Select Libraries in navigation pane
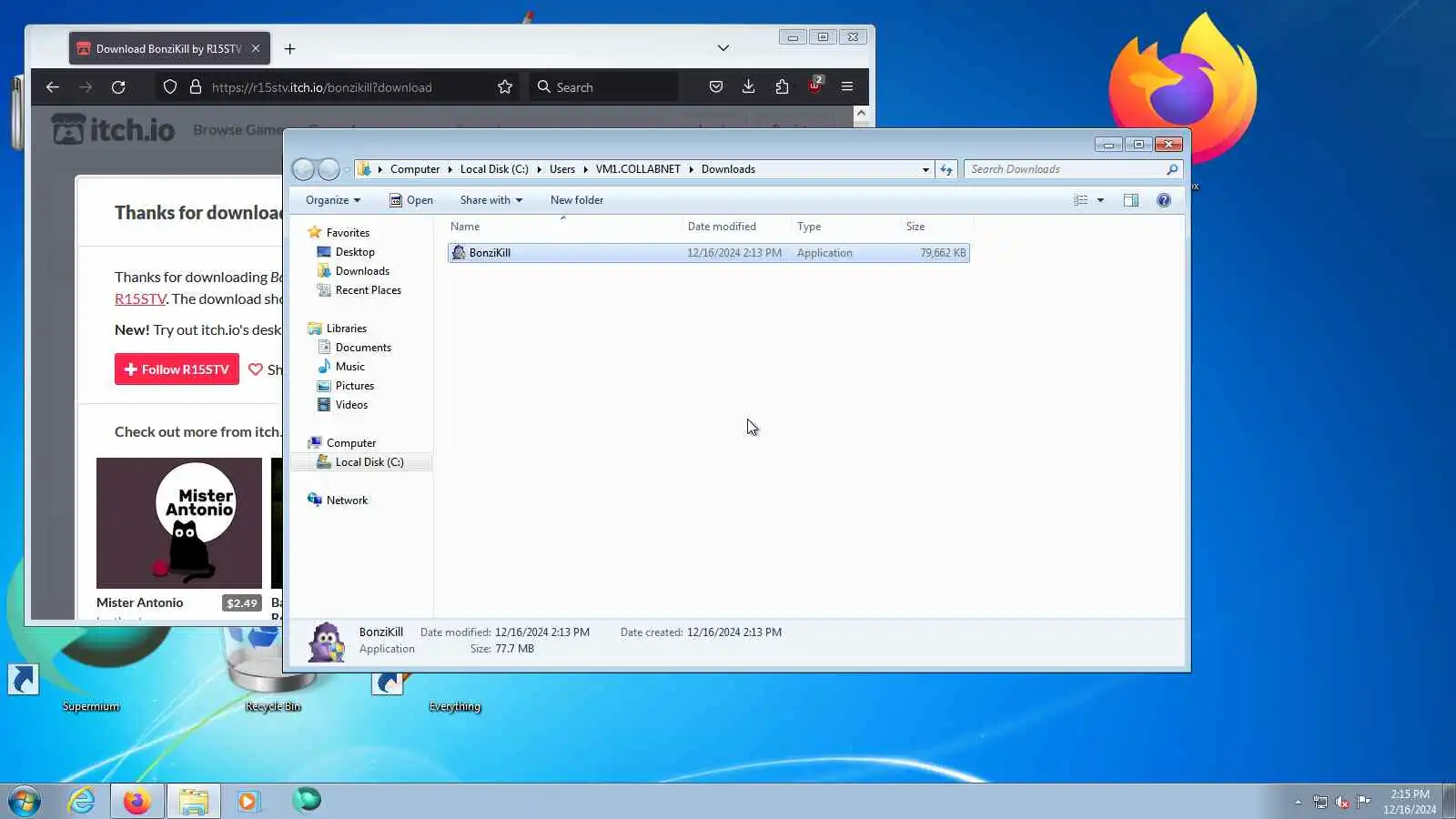 click(346, 329)
